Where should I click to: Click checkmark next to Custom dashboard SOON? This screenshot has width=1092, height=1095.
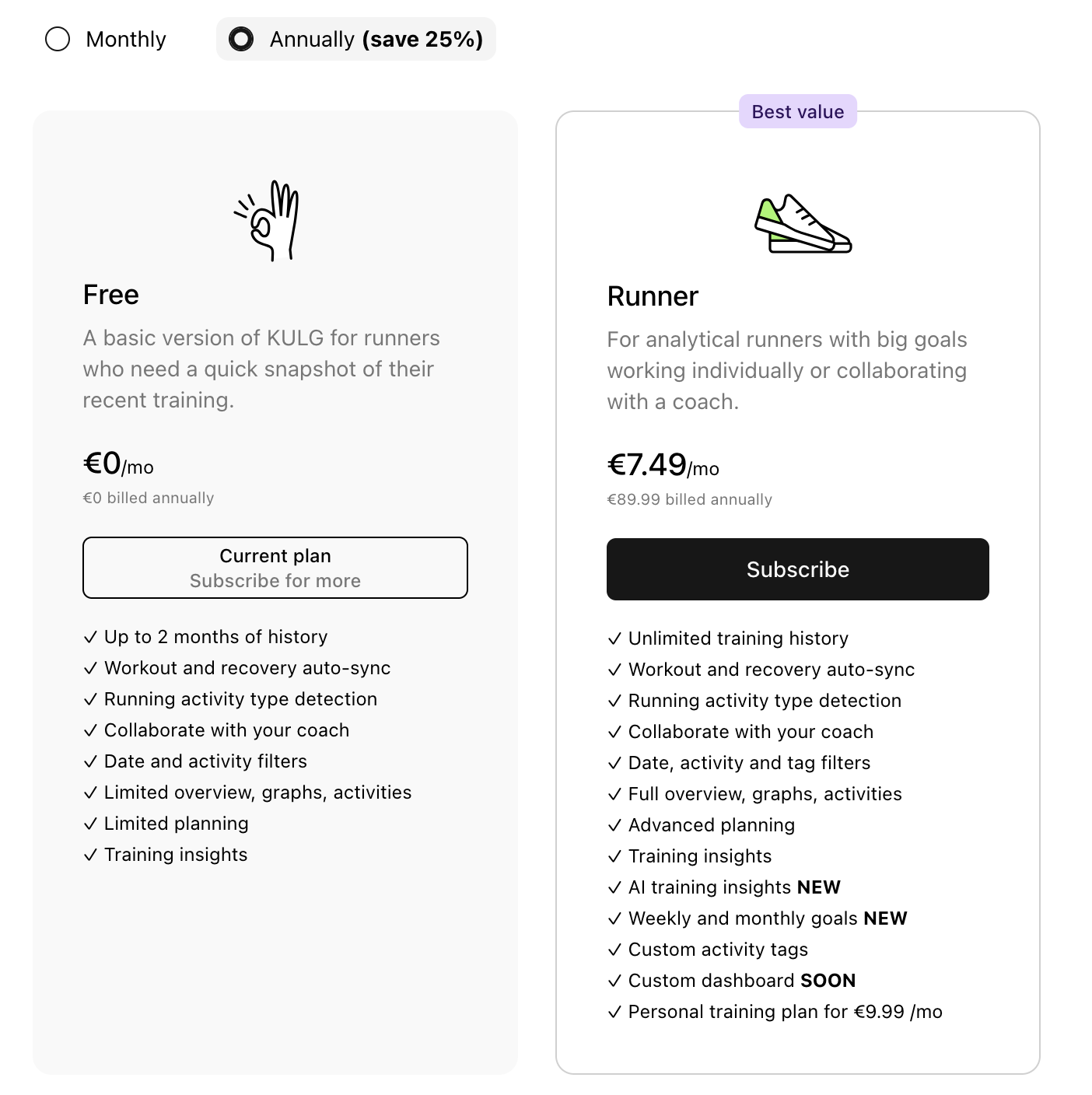(x=614, y=981)
